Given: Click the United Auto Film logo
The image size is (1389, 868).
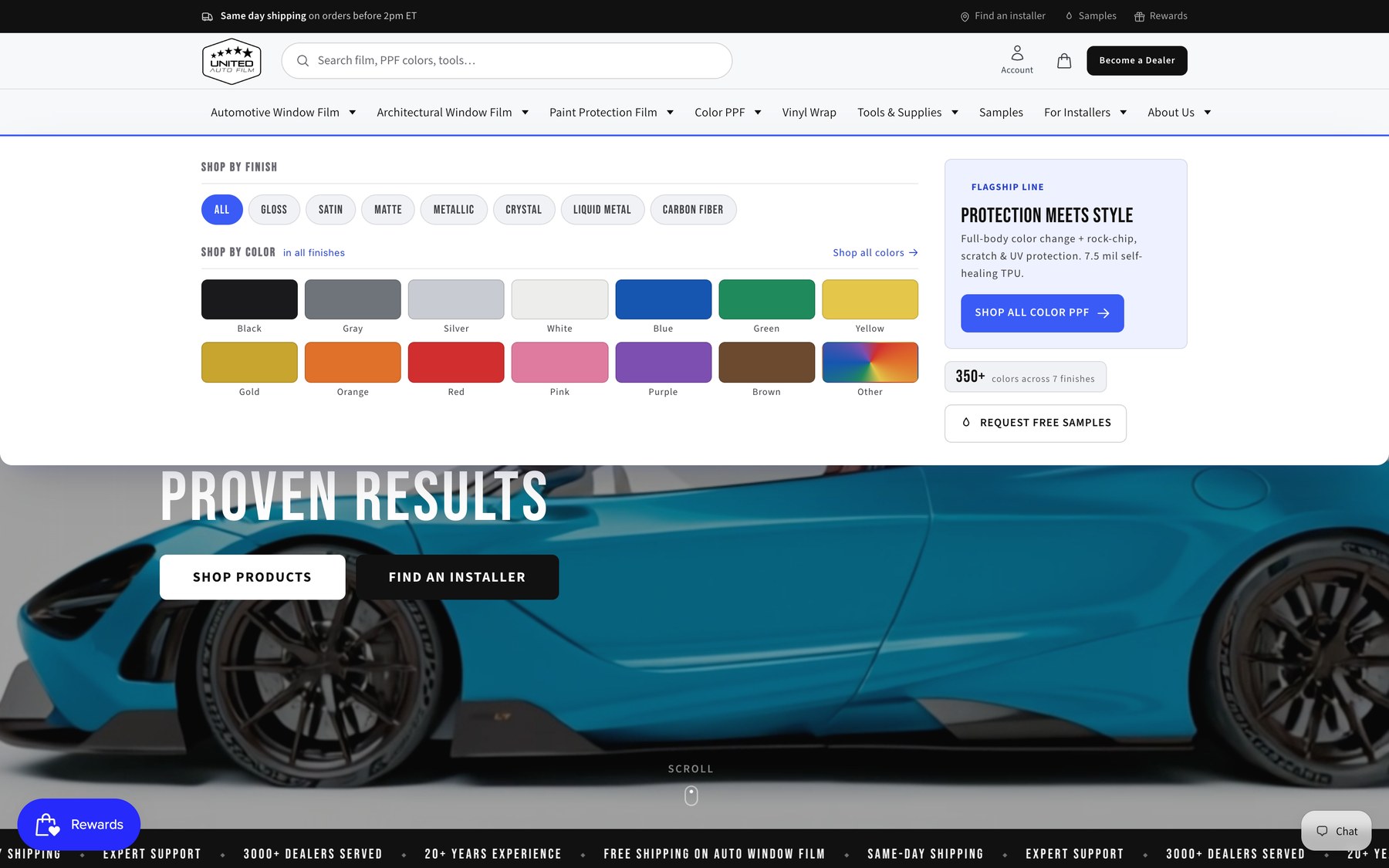Looking at the screenshot, I should [x=231, y=61].
